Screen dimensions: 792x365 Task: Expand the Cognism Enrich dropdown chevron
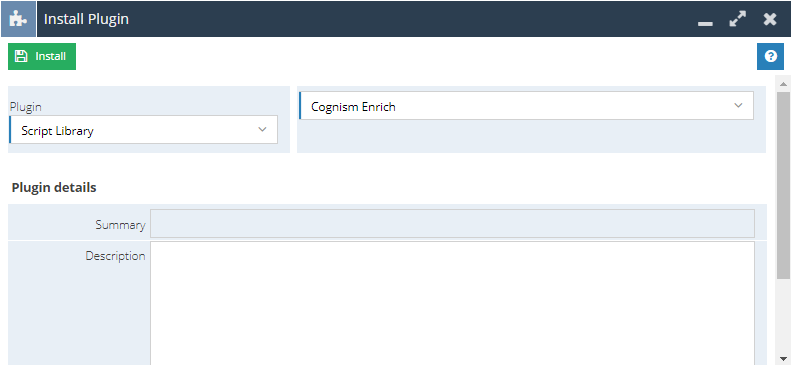click(738, 106)
